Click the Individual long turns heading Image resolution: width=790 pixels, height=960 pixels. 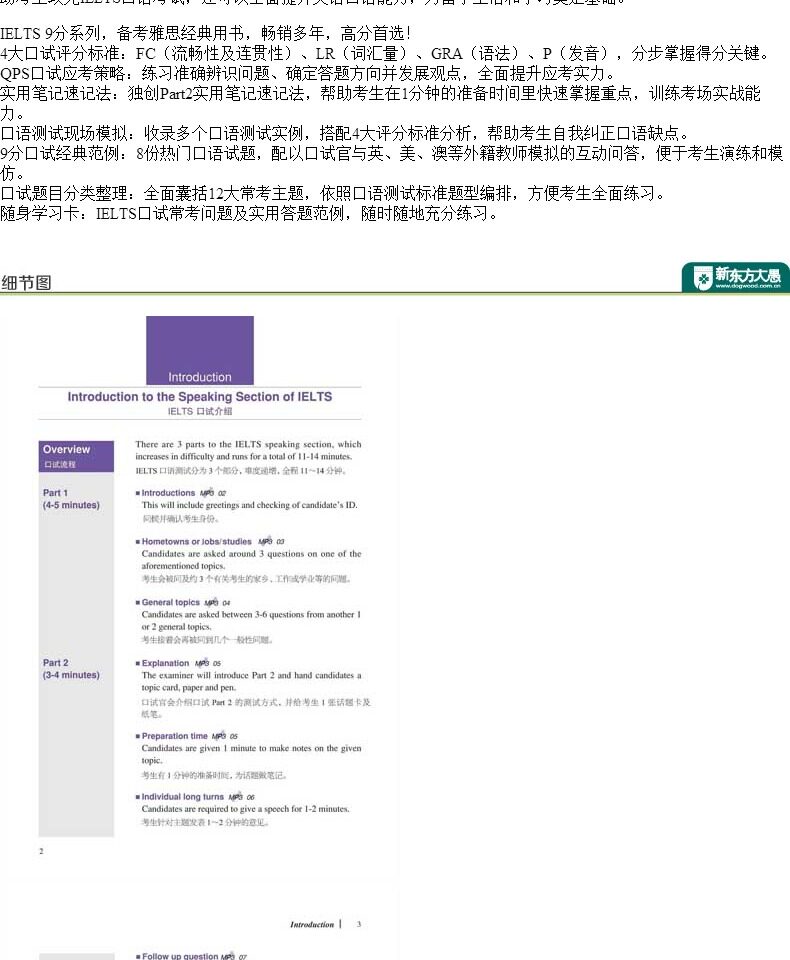click(180, 797)
